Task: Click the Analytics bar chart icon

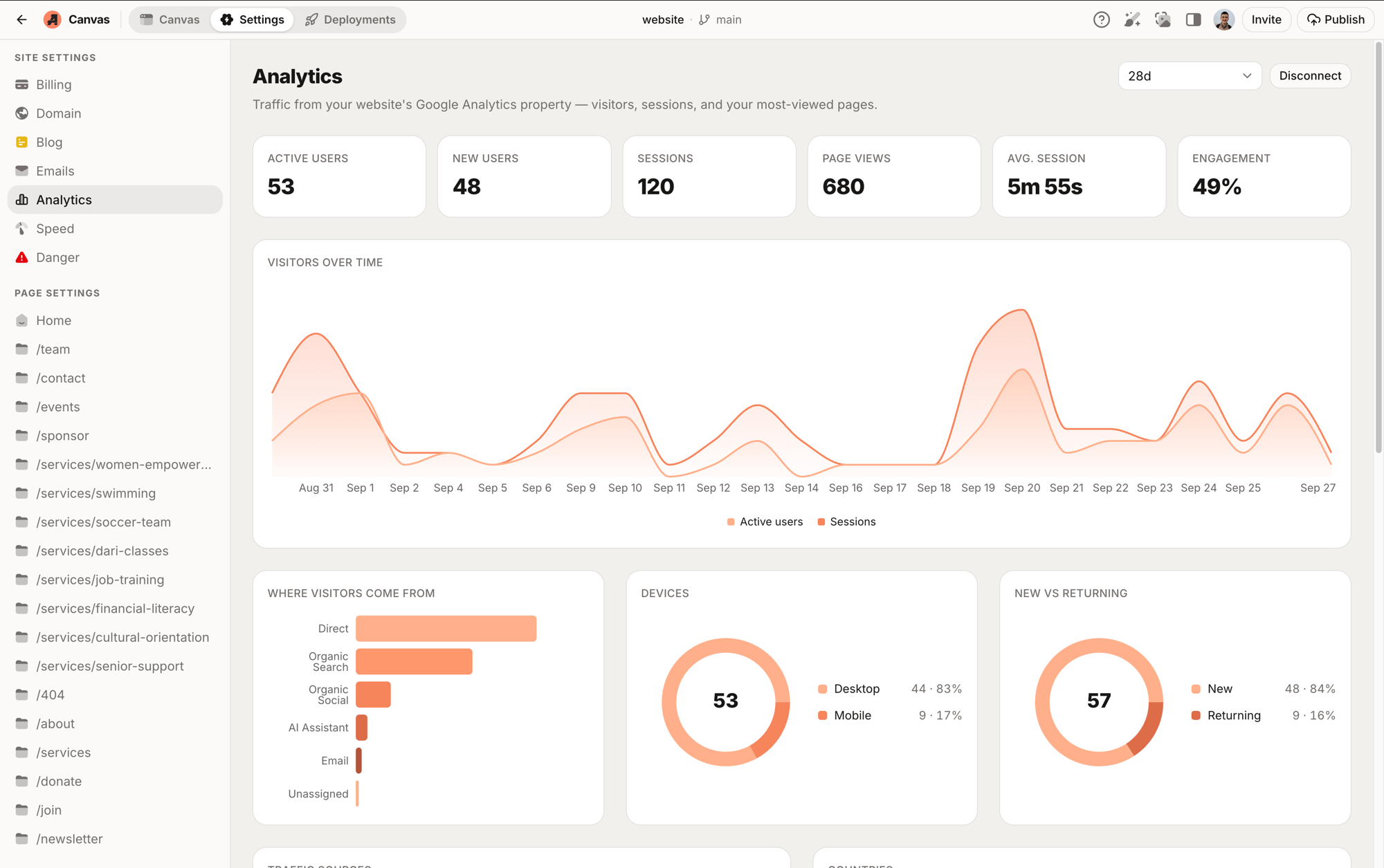Action: click(22, 200)
